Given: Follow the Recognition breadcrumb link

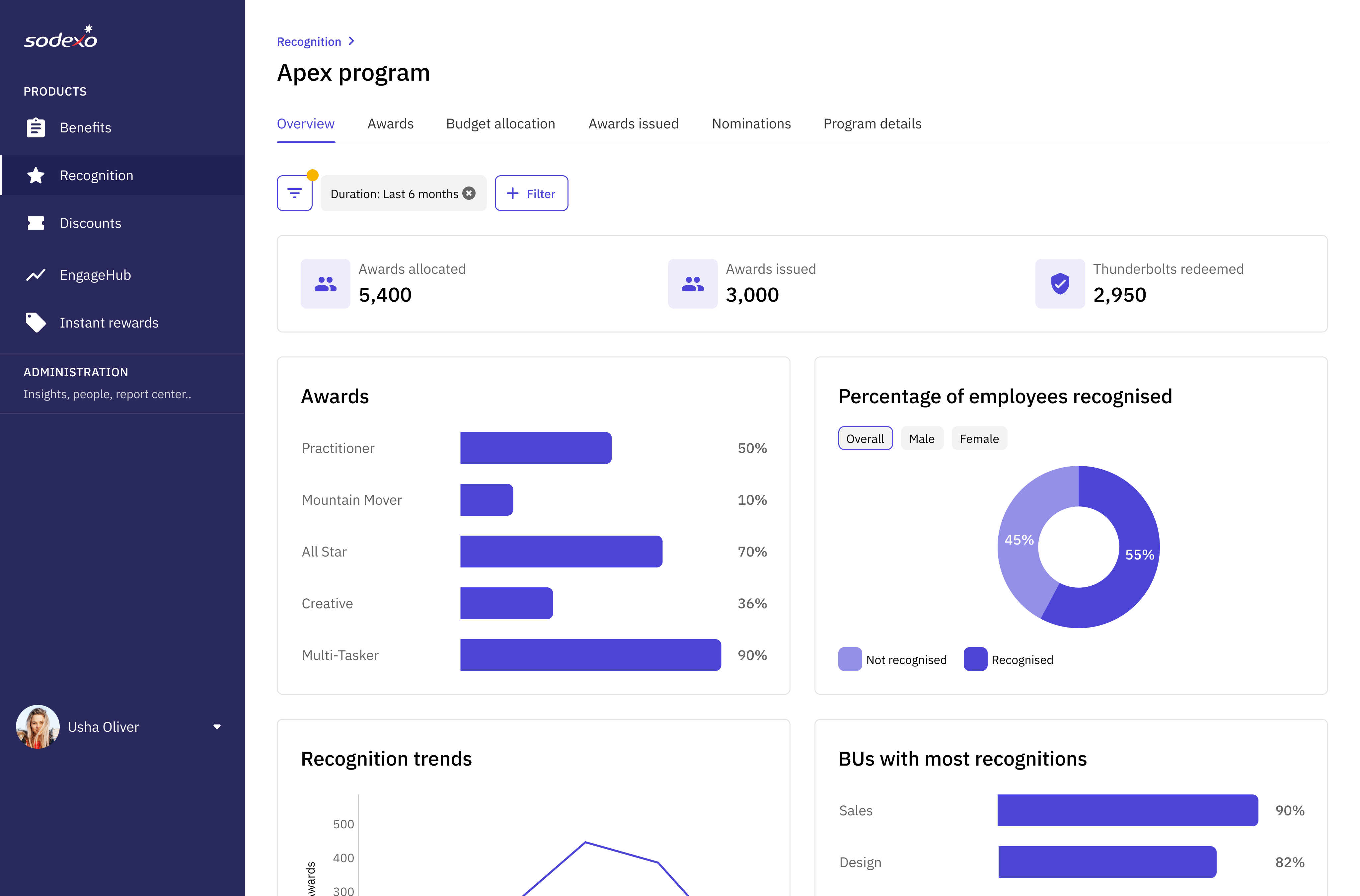Looking at the screenshot, I should pyautogui.click(x=309, y=41).
